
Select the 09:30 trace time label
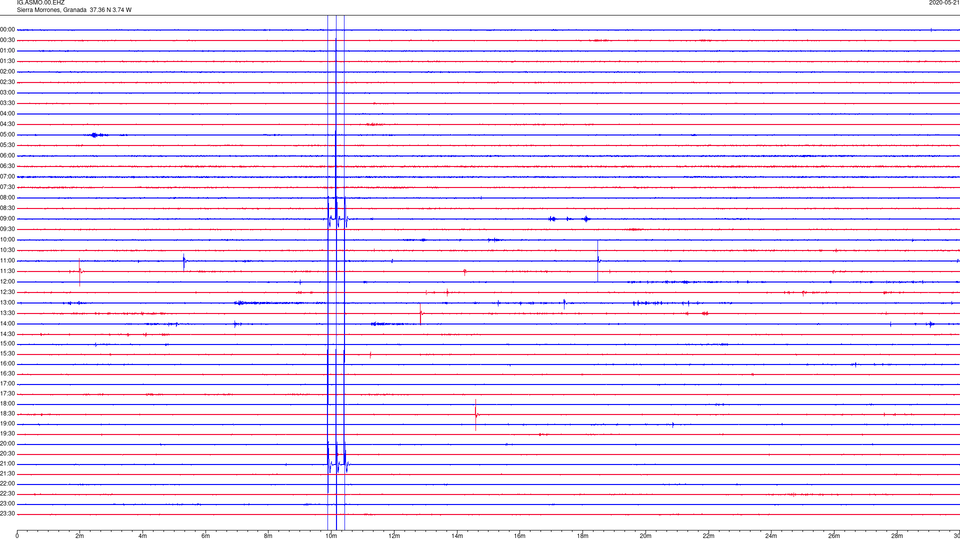[7, 229]
